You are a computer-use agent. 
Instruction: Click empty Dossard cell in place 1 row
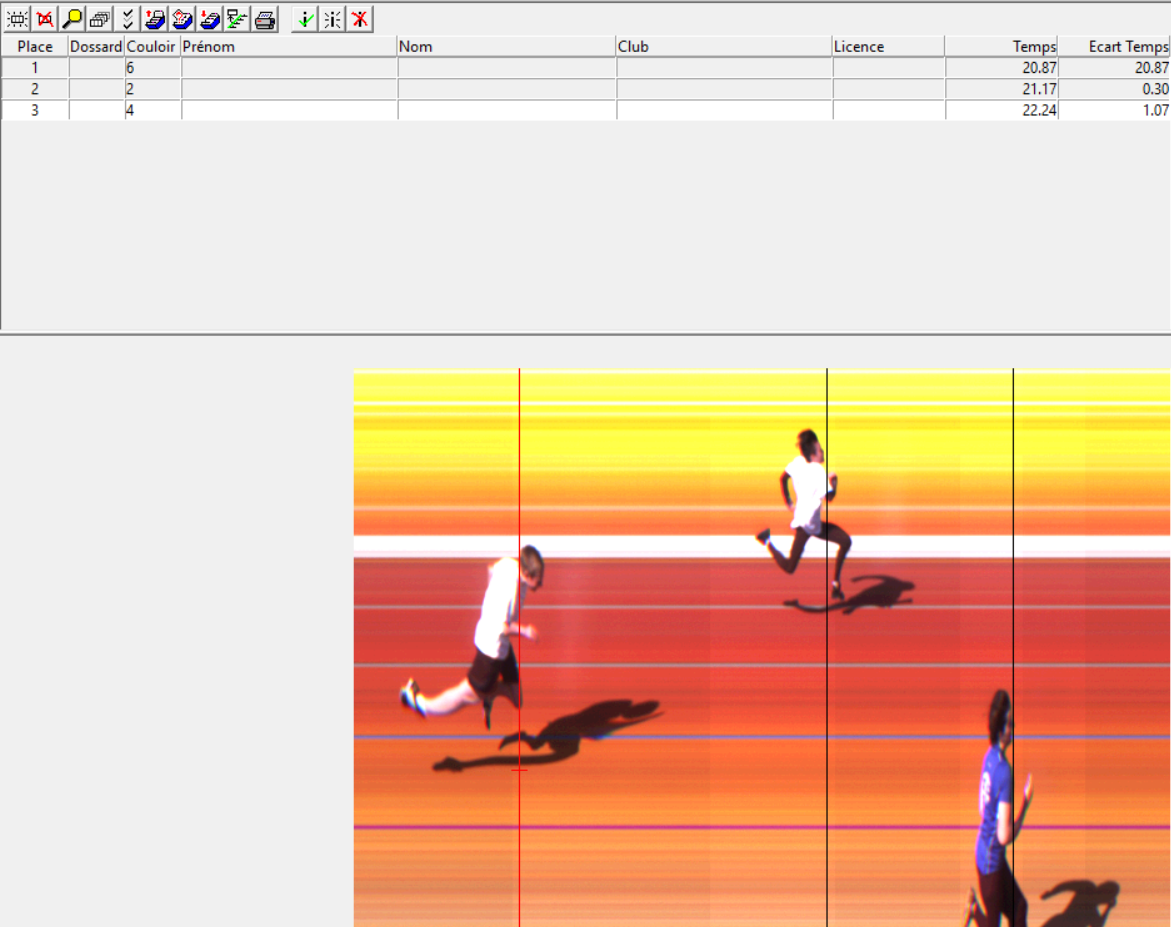tap(96, 68)
